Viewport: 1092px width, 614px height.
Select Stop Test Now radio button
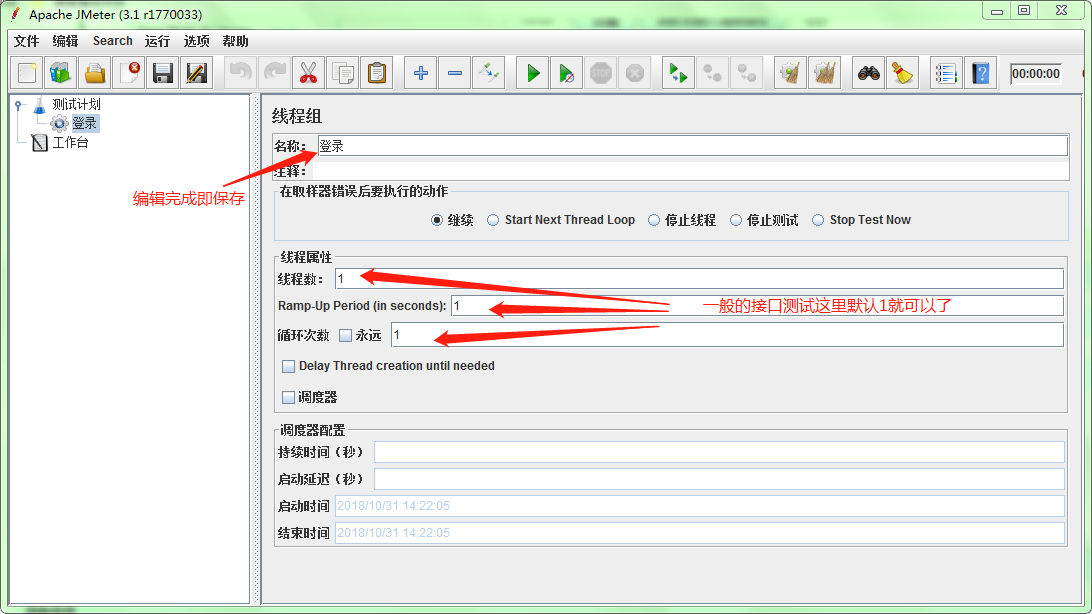point(818,220)
